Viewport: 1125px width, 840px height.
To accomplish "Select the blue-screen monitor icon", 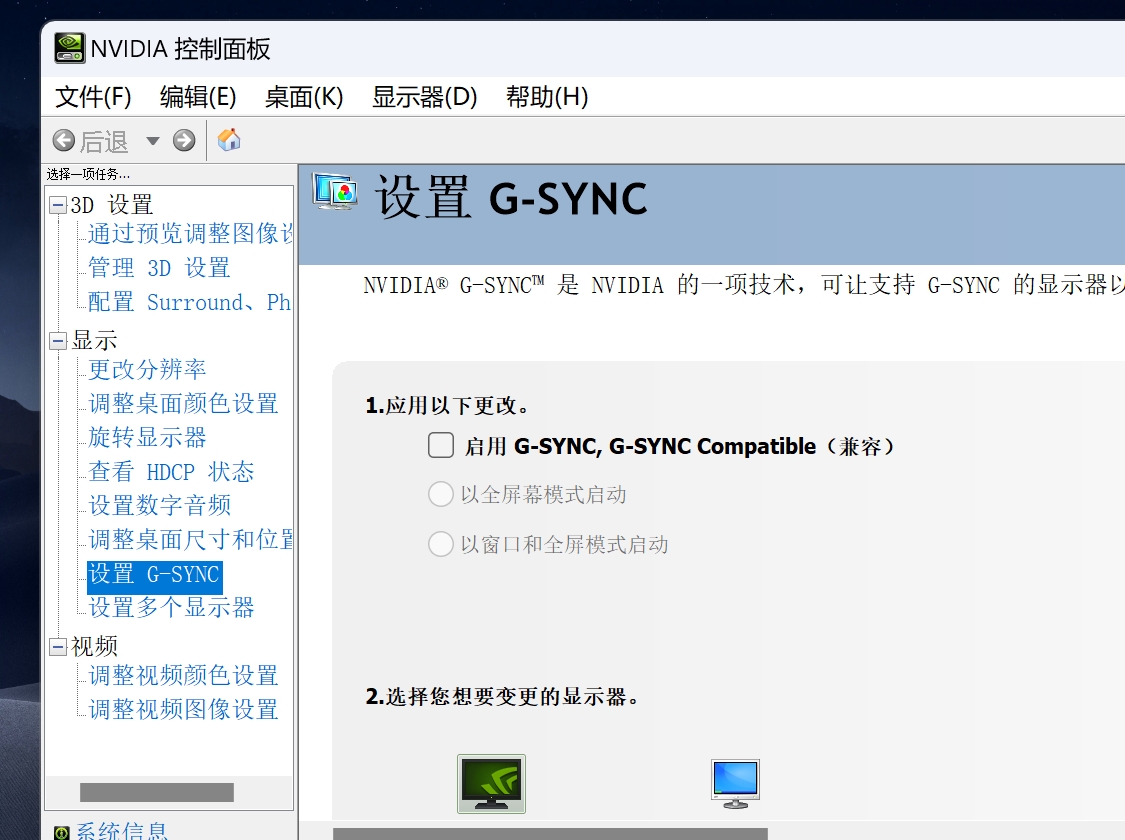I will coord(735,783).
